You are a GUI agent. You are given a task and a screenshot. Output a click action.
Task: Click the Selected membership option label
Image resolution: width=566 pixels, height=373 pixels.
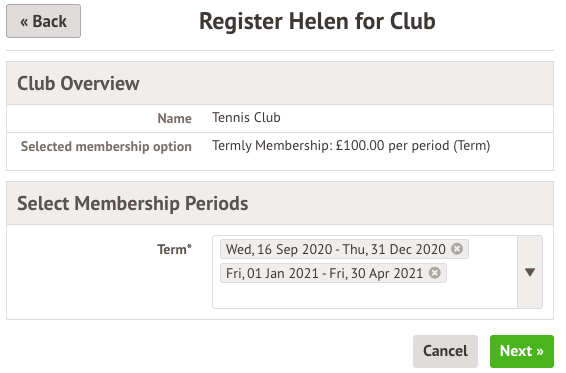click(x=106, y=147)
